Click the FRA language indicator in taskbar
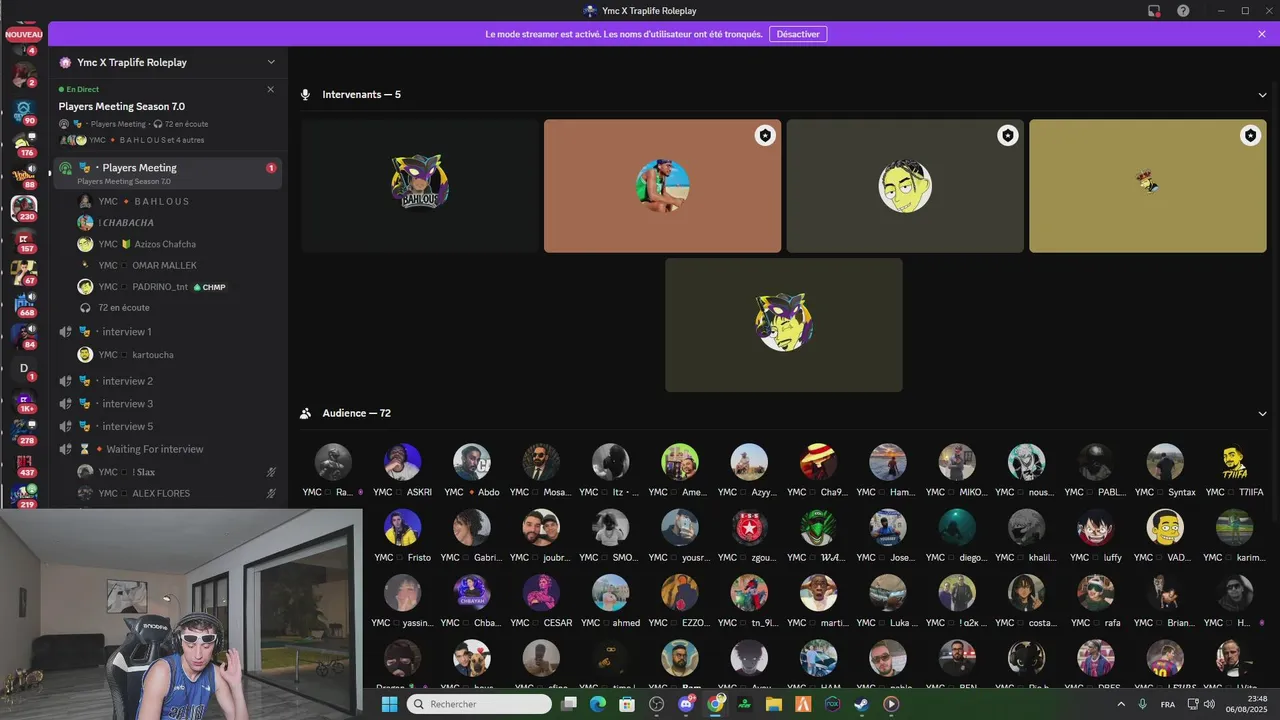 (1168, 705)
